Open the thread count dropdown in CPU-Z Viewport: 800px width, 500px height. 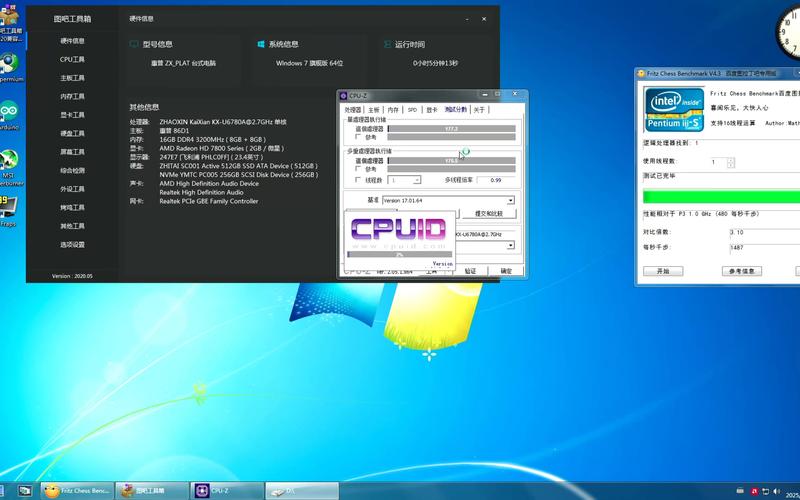click(x=417, y=180)
